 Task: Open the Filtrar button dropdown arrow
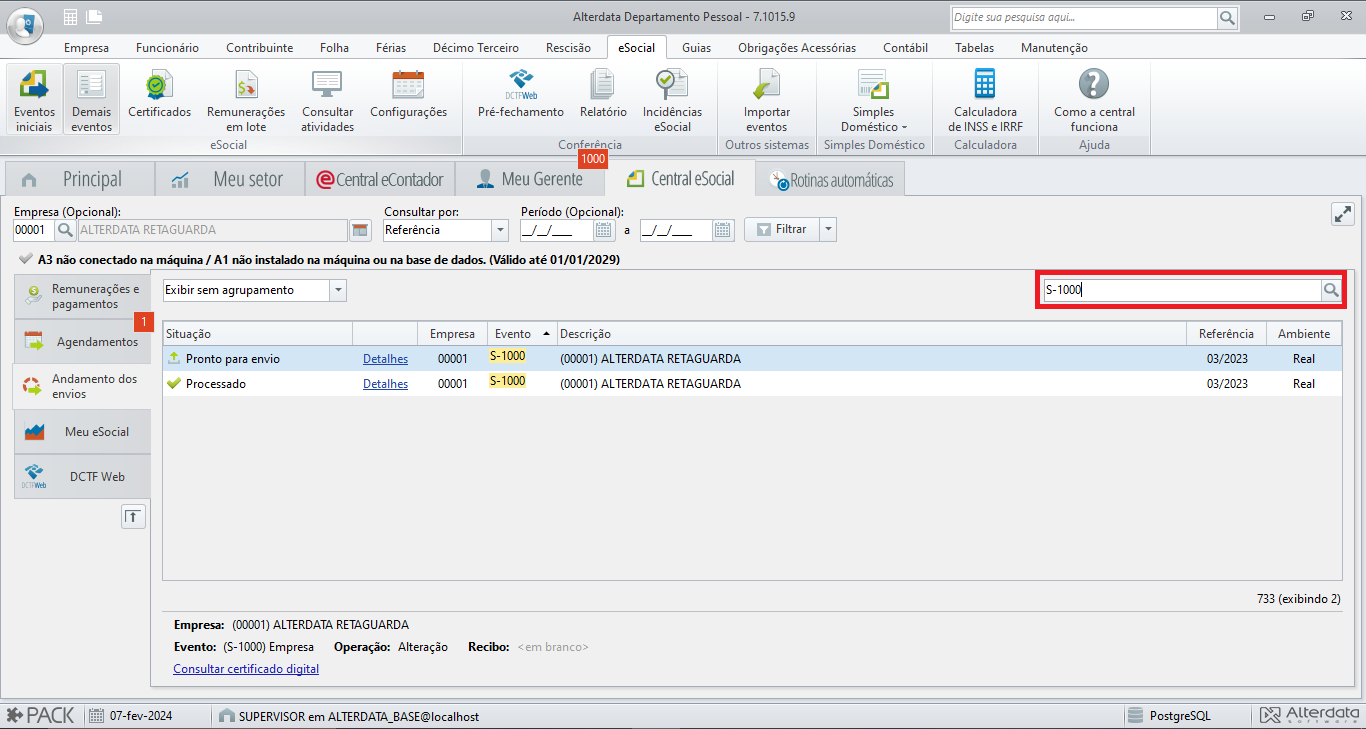828,229
